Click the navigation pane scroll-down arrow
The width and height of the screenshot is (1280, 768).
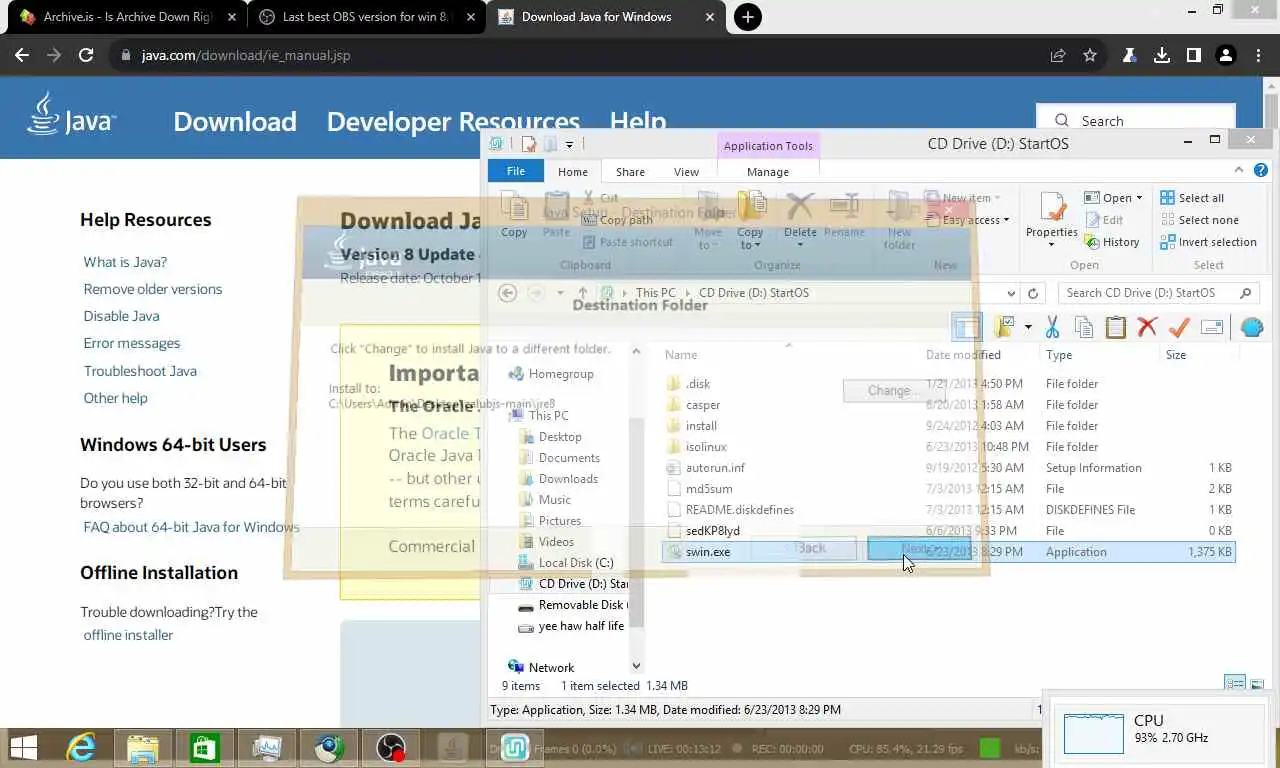pyautogui.click(x=636, y=665)
